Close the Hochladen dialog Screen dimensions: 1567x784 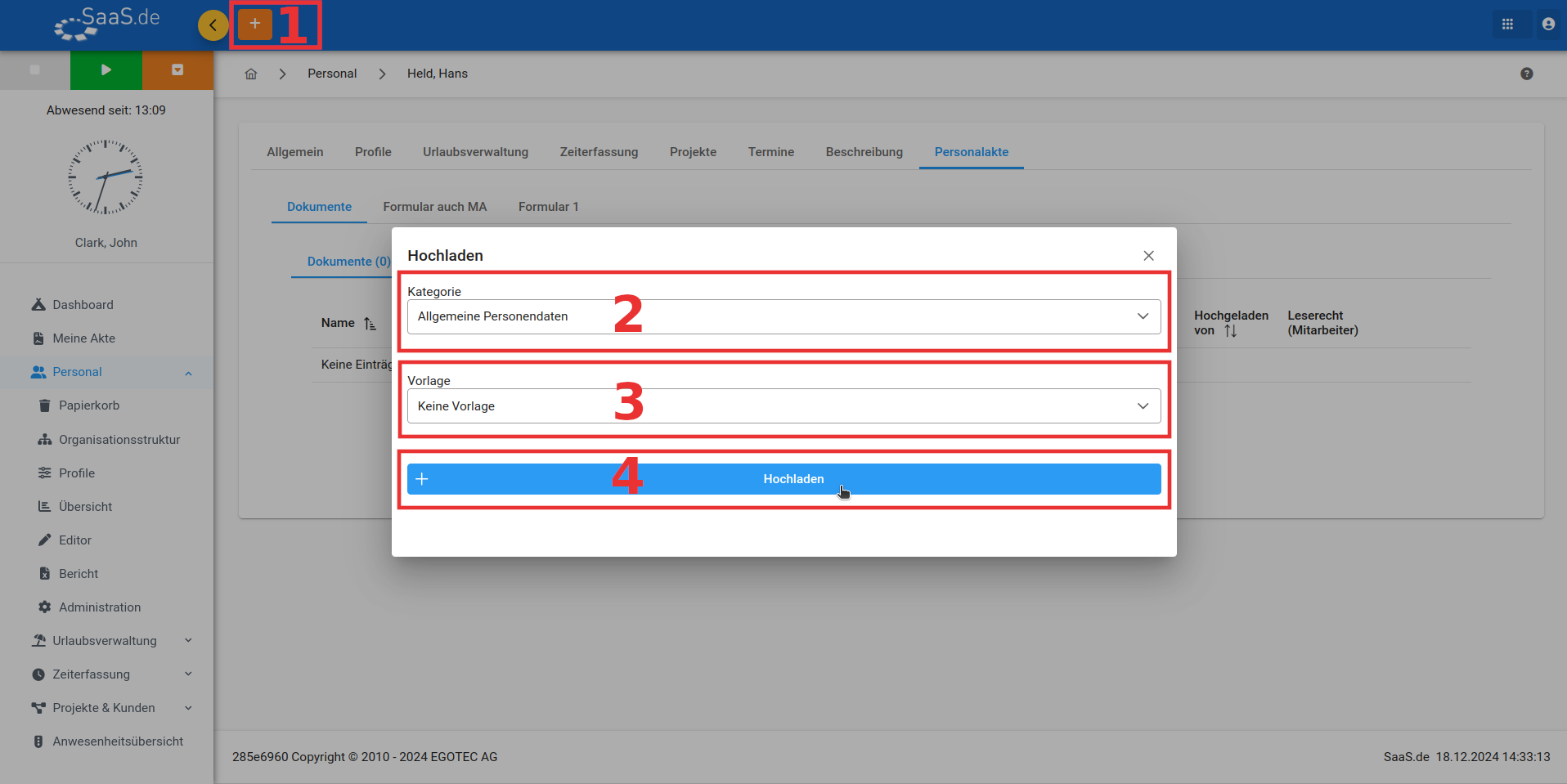click(x=1148, y=256)
